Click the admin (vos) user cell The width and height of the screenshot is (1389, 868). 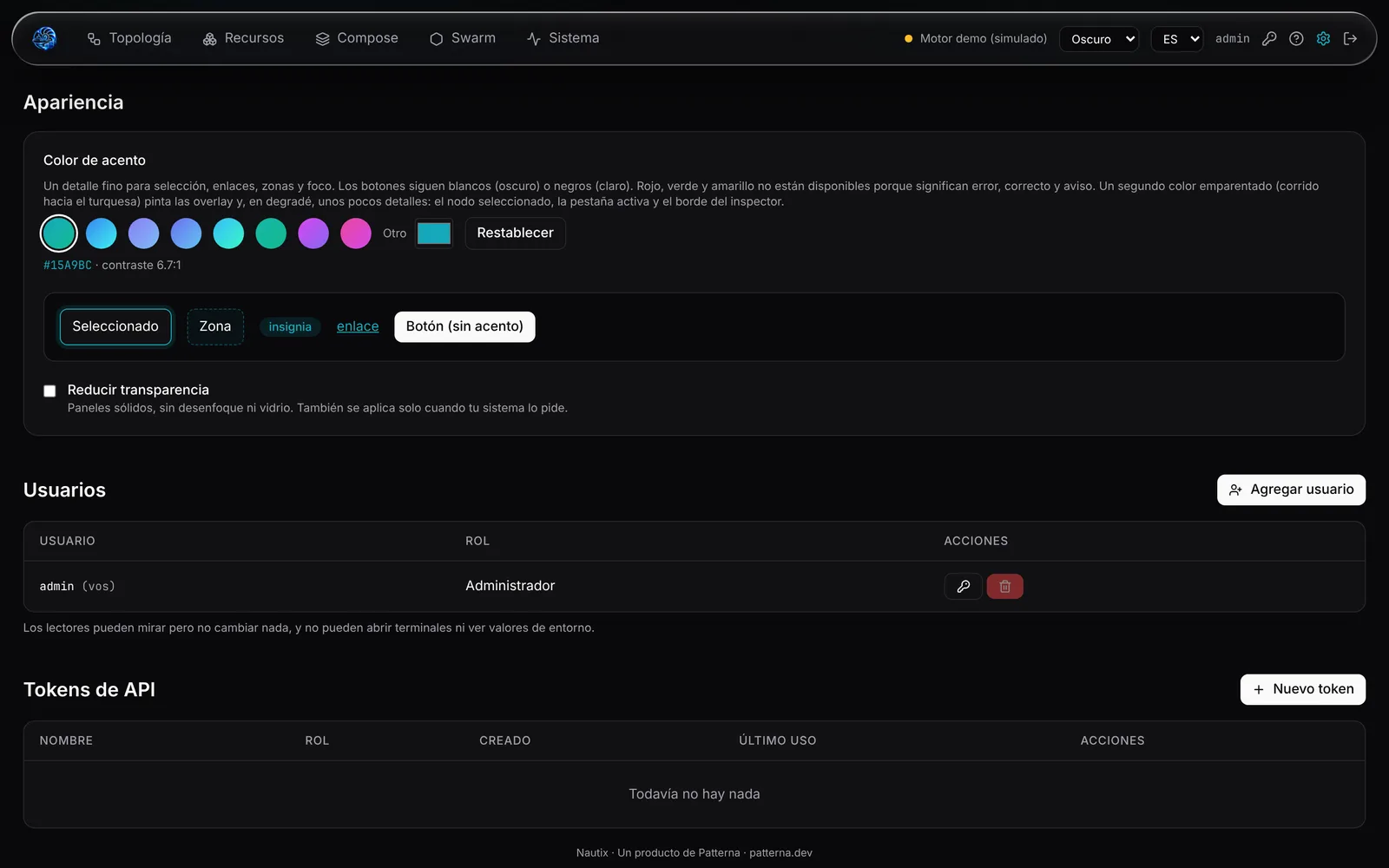pos(77,587)
